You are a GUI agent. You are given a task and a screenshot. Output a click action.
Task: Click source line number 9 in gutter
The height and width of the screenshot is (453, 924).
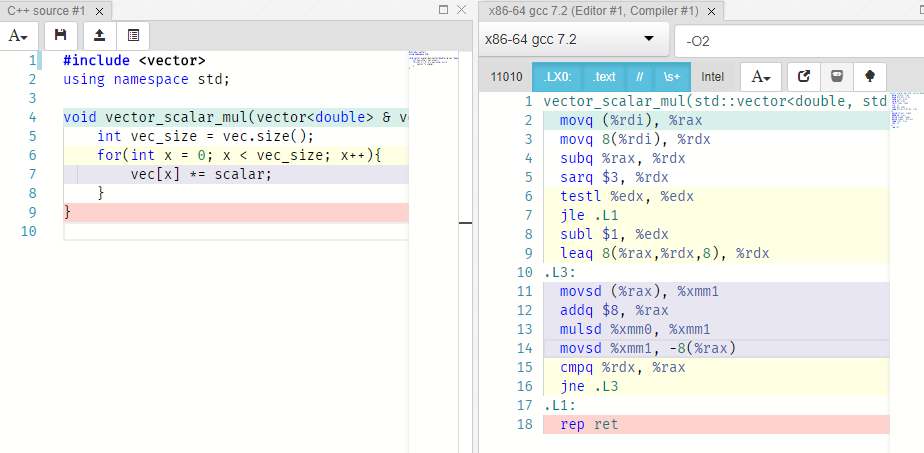coord(32,212)
